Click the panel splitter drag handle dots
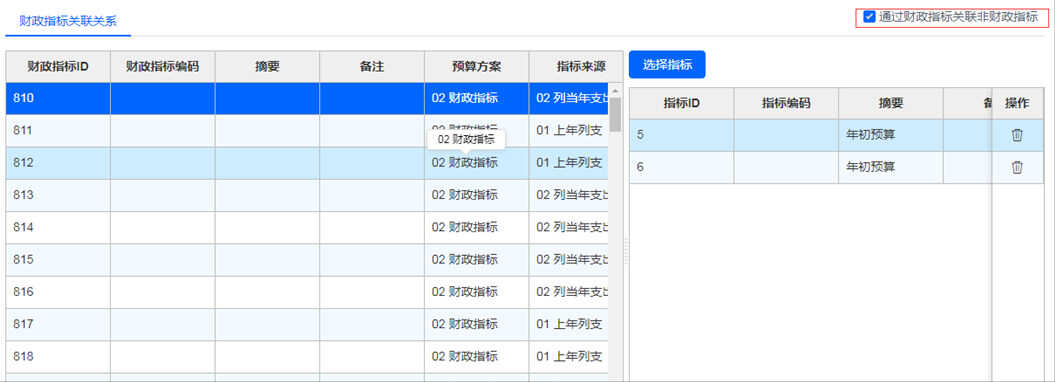The height and width of the screenshot is (382, 1055). [626, 250]
